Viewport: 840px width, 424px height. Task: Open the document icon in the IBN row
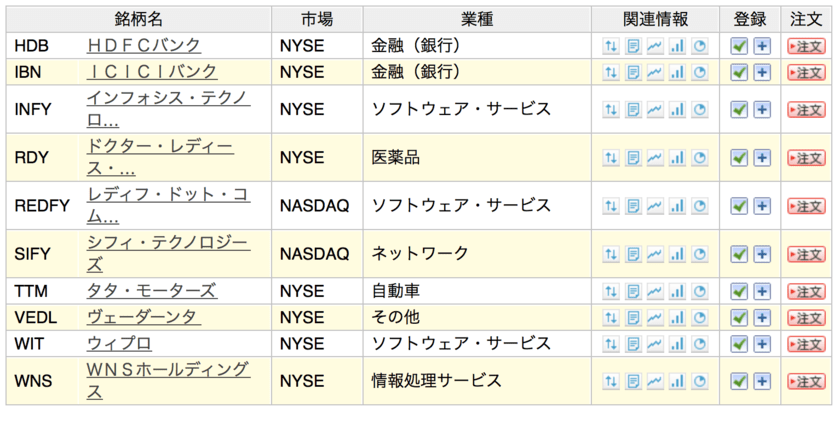632,72
